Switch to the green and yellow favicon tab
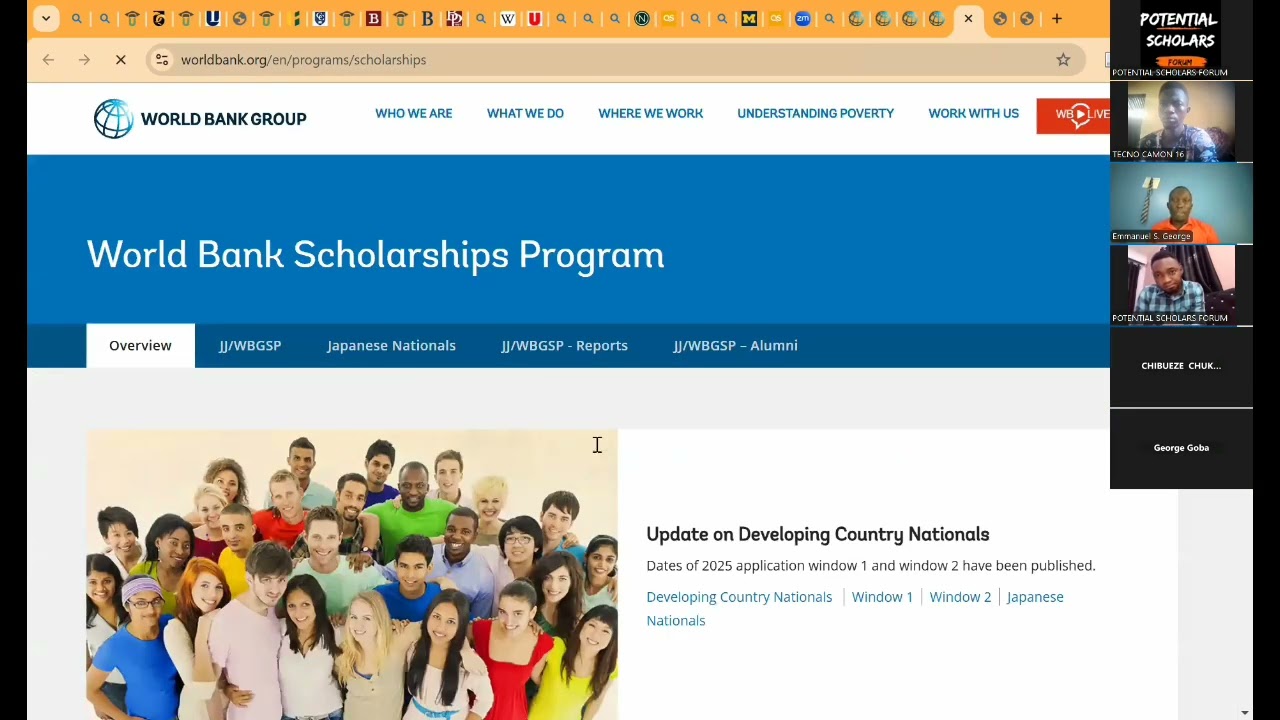 pos(293,19)
